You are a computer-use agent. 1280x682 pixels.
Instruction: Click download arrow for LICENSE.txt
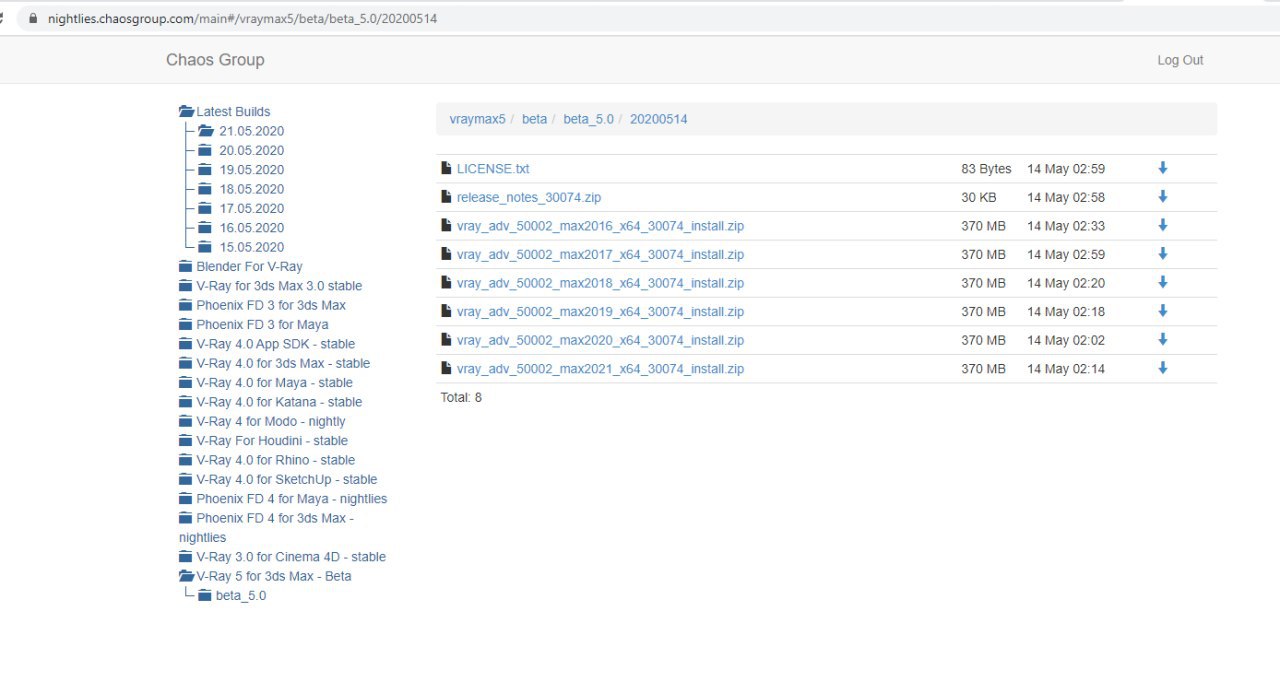click(1162, 168)
